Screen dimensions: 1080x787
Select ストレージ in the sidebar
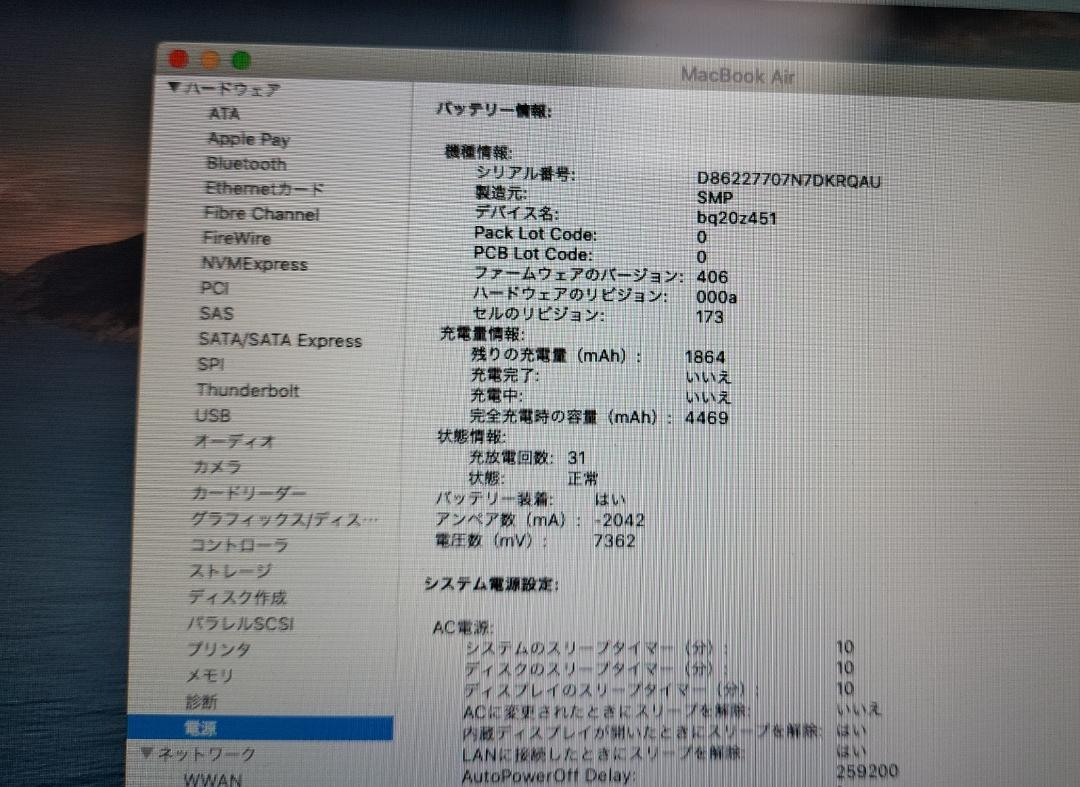230,571
